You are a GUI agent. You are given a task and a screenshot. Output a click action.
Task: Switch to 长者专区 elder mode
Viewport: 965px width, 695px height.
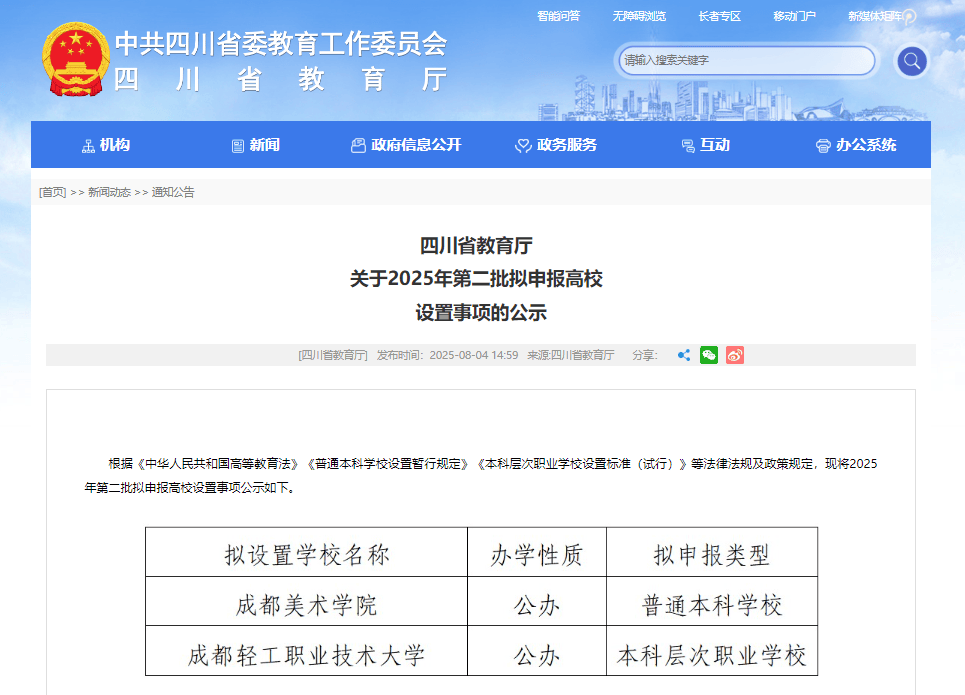tap(719, 16)
